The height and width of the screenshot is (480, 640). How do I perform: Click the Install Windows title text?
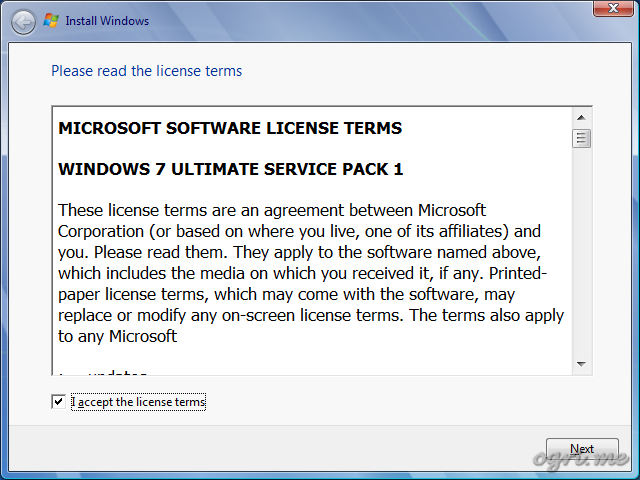(107, 21)
